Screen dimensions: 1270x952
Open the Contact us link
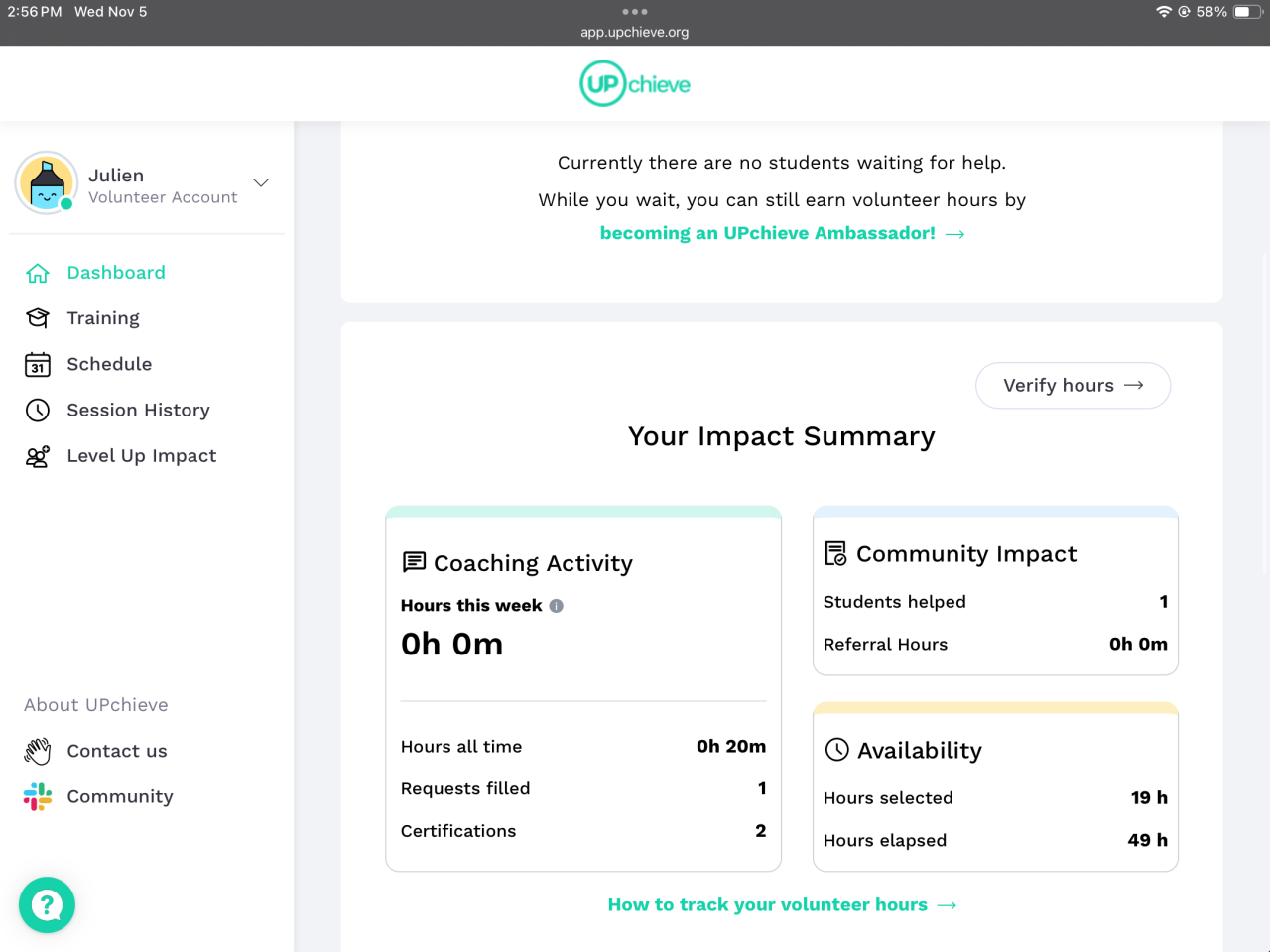pos(117,751)
